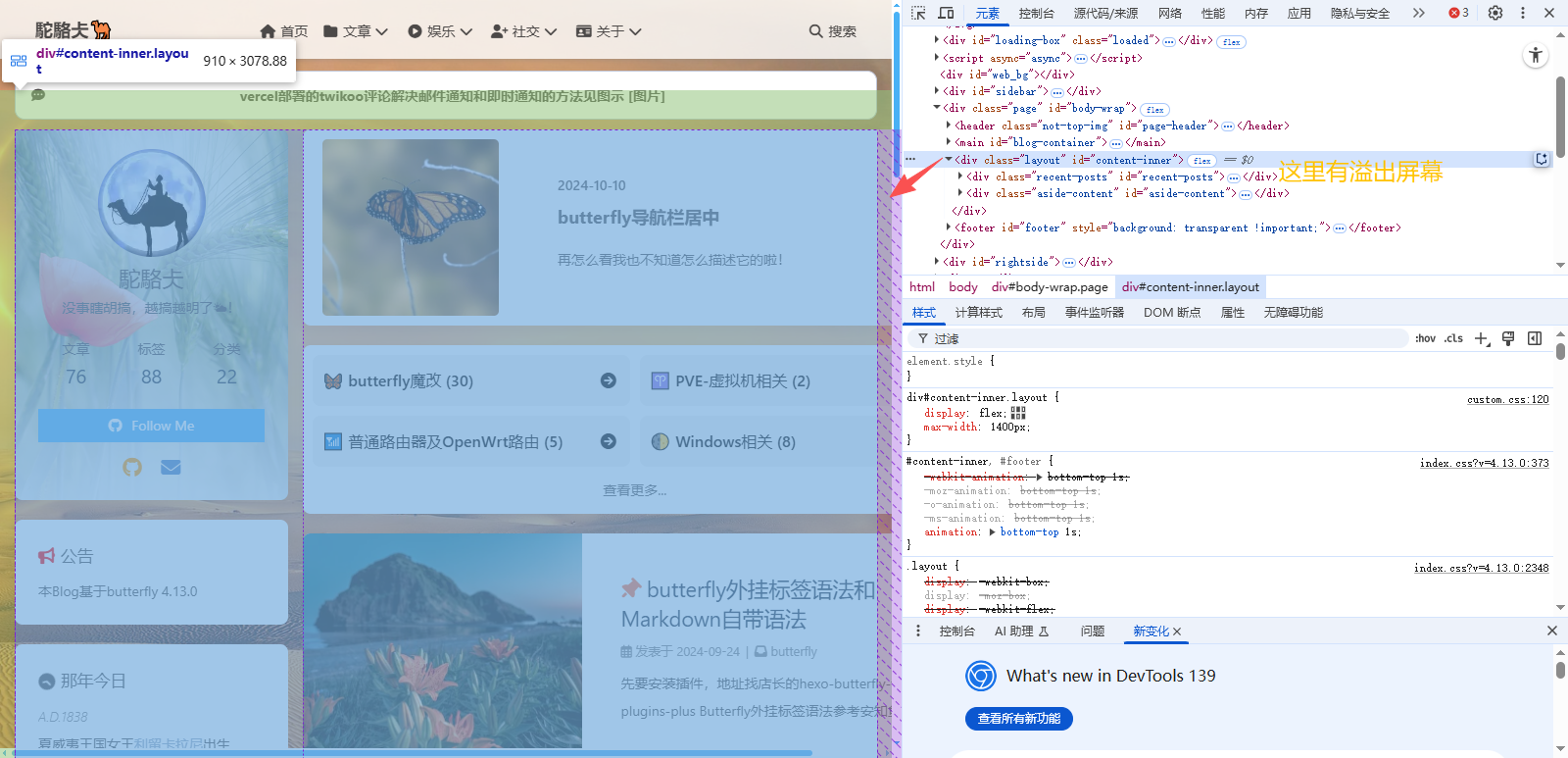Click the new style rule plus icon
Viewport: 1568px width, 758px height.
pos(1481,338)
